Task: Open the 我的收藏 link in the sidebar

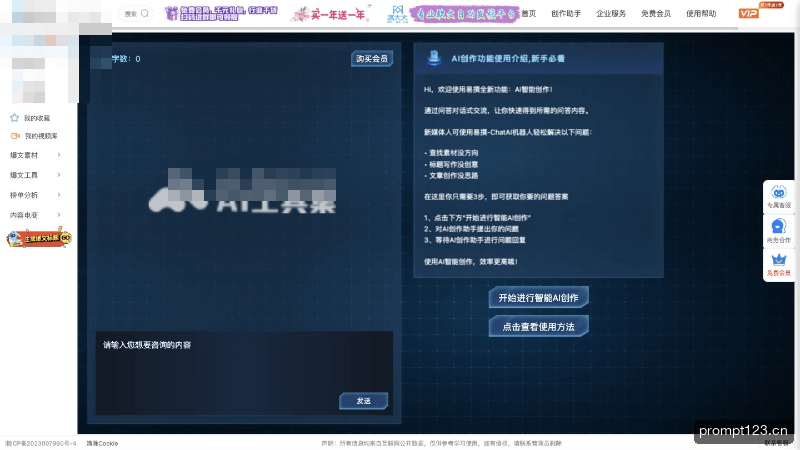Action: click(x=37, y=118)
